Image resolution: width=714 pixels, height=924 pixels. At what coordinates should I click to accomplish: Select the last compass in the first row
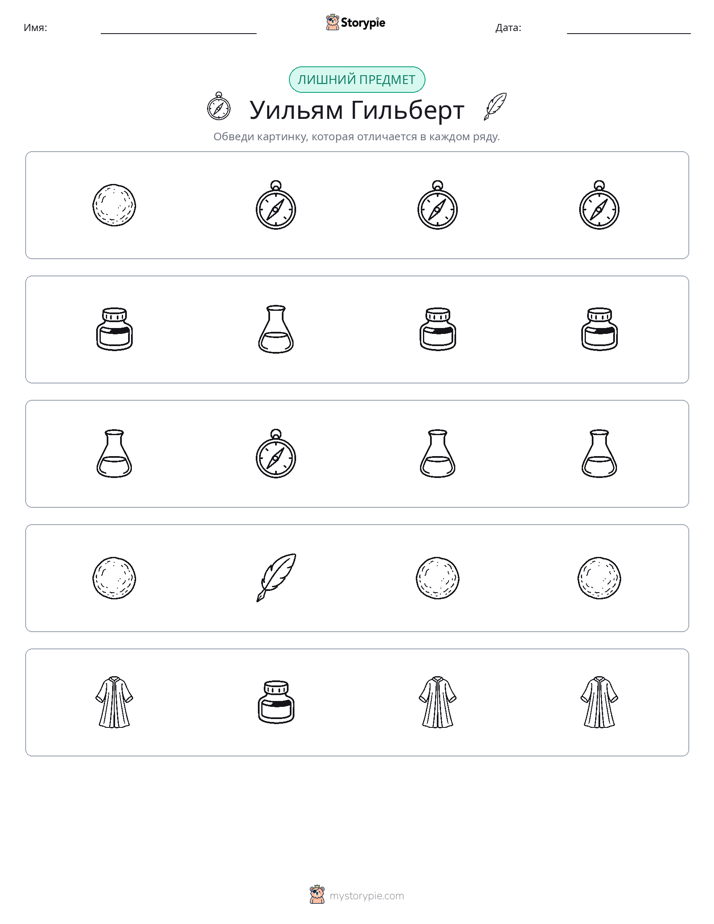click(599, 205)
